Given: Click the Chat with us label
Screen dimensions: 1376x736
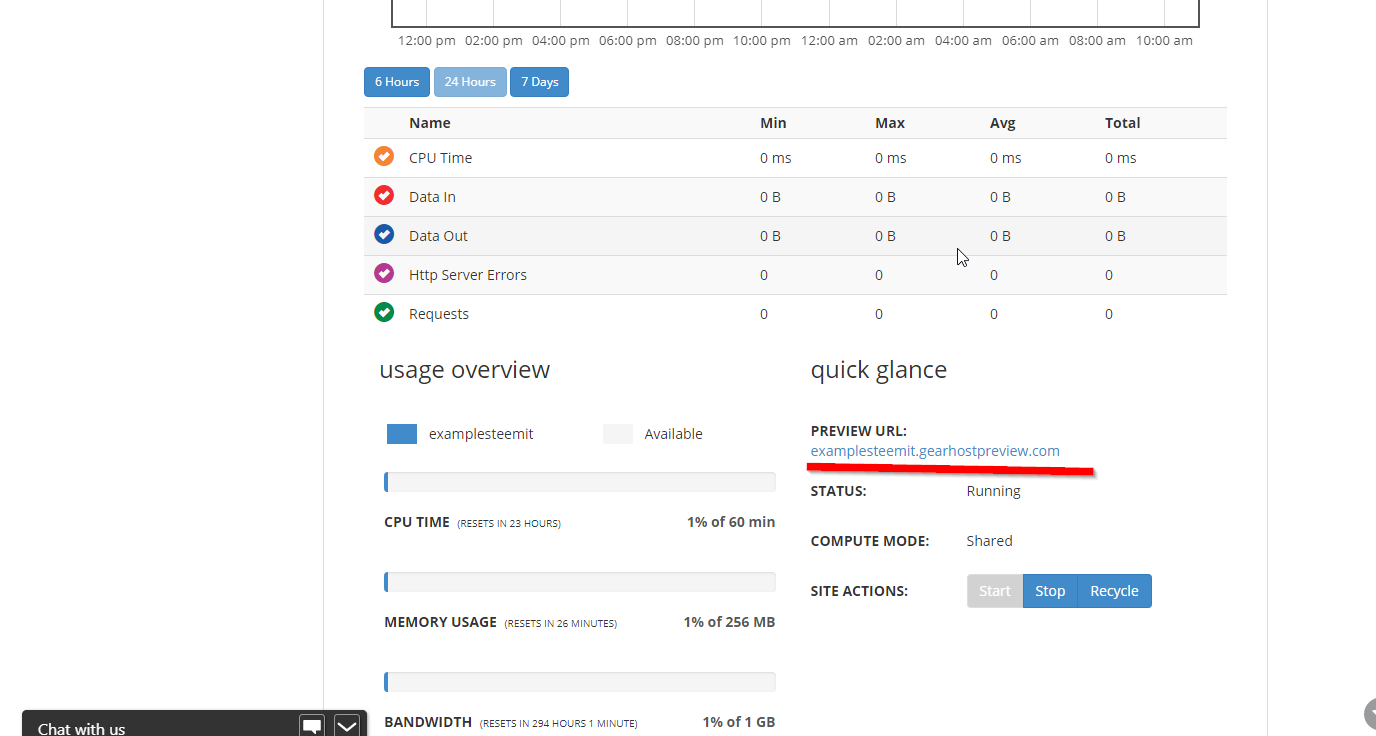Looking at the screenshot, I should point(81,729).
